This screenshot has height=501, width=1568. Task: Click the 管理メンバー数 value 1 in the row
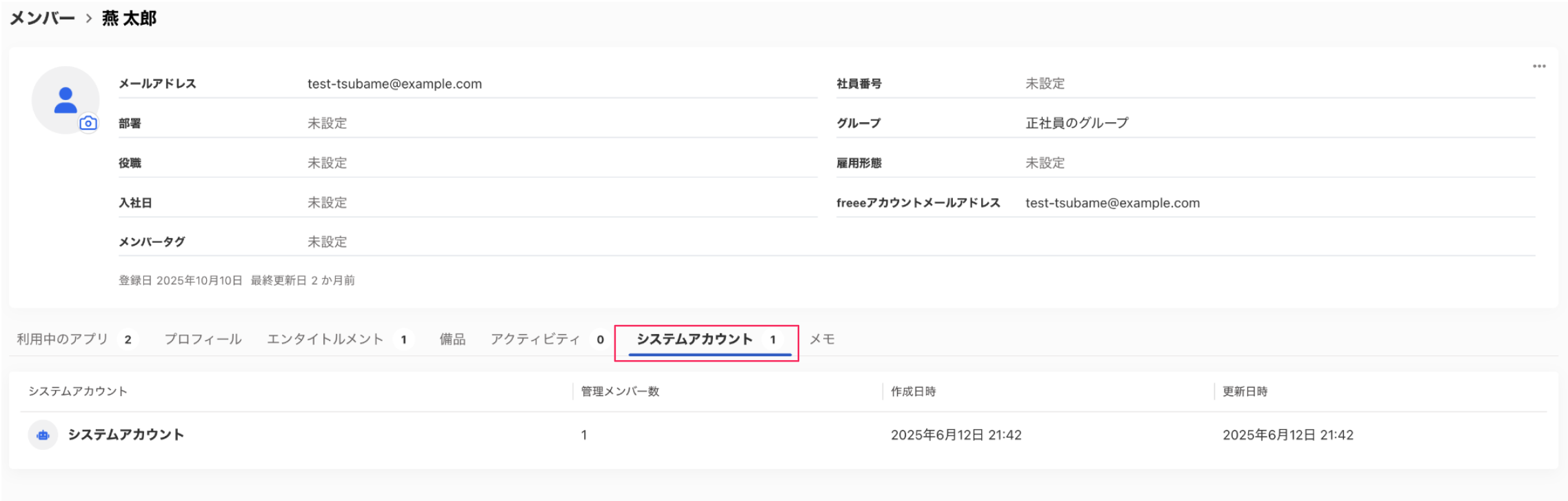584,435
